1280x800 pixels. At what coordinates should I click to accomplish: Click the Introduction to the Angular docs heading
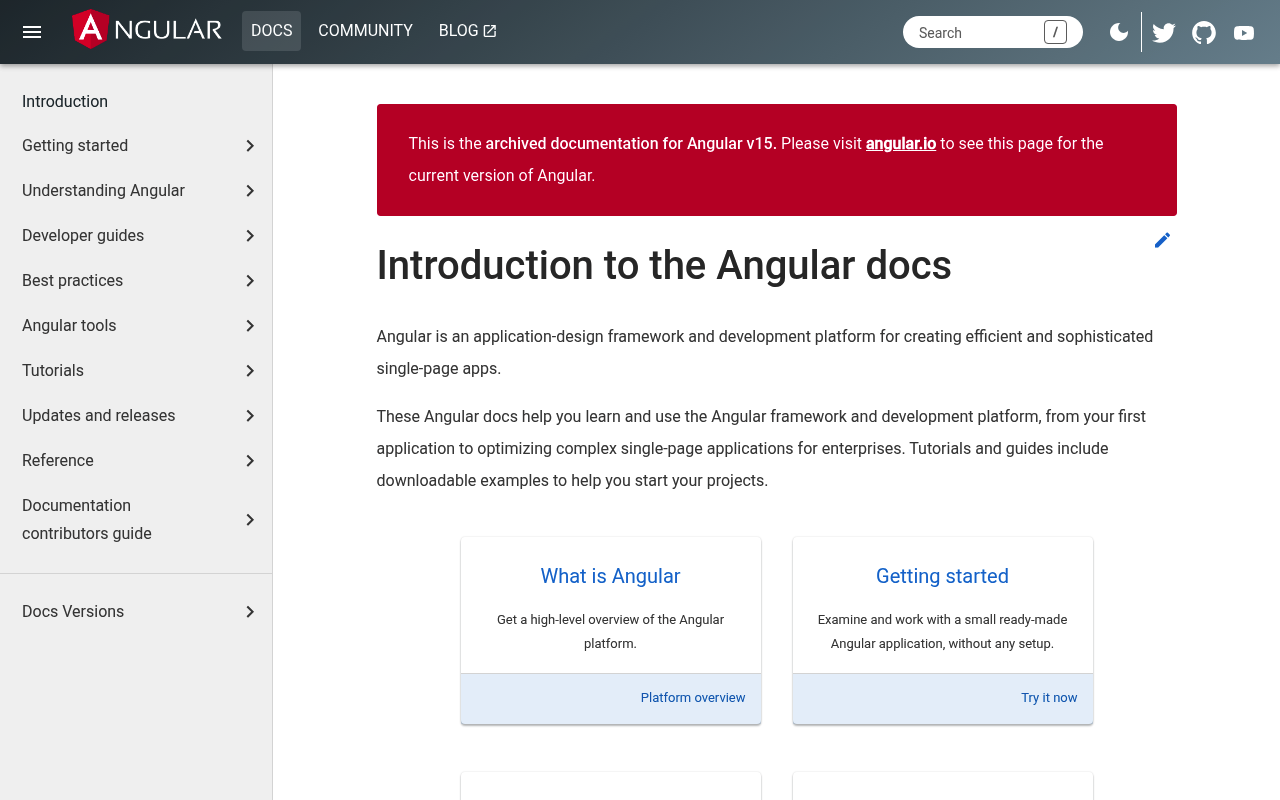coord(664,266)
